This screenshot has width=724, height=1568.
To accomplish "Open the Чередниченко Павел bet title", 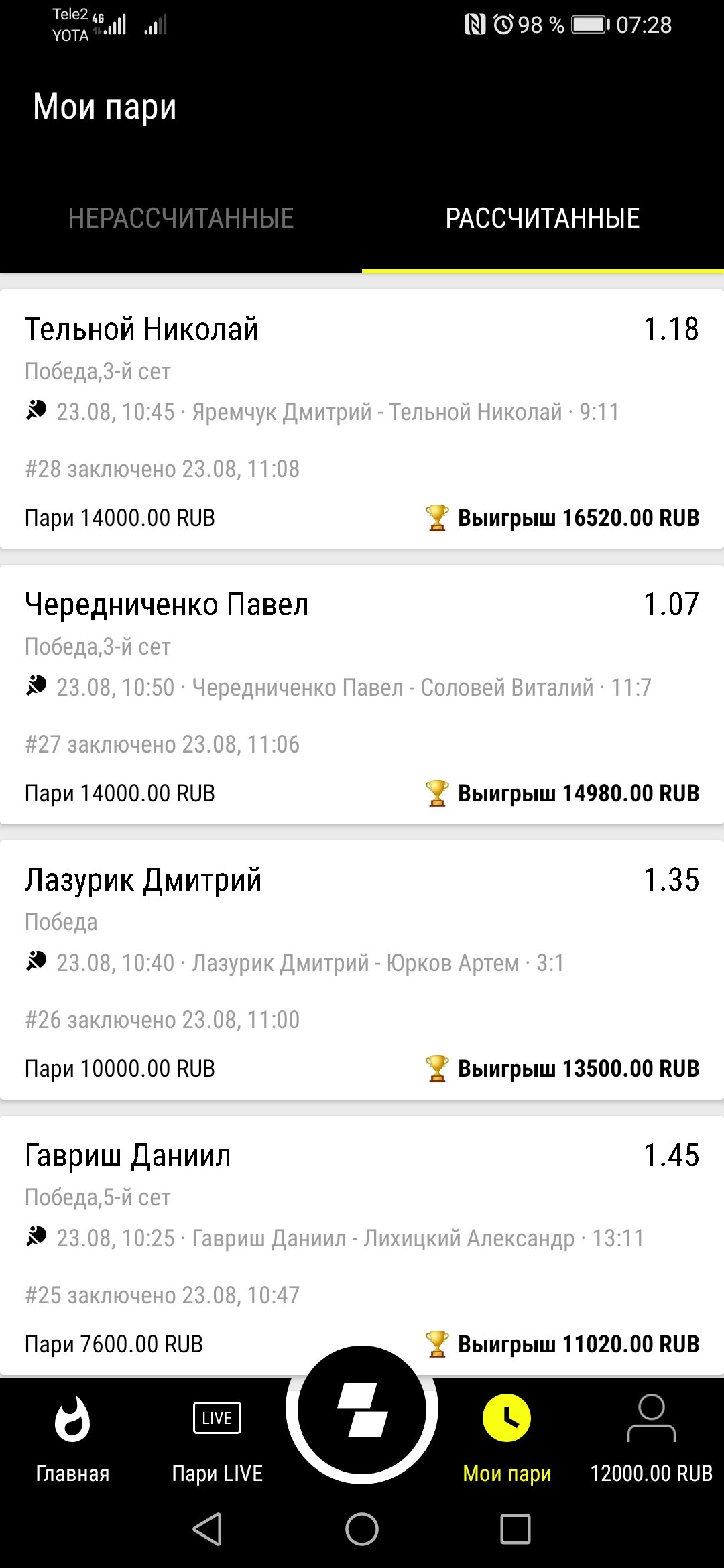I will (x=166, y=604).
